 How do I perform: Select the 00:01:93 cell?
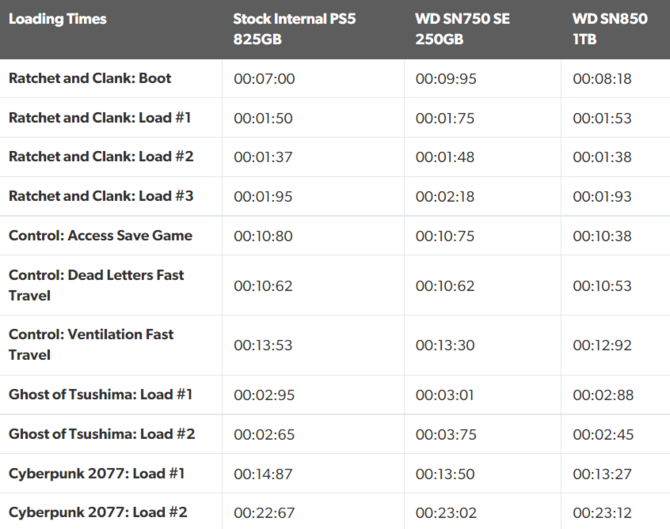click(x=602, y=197)
